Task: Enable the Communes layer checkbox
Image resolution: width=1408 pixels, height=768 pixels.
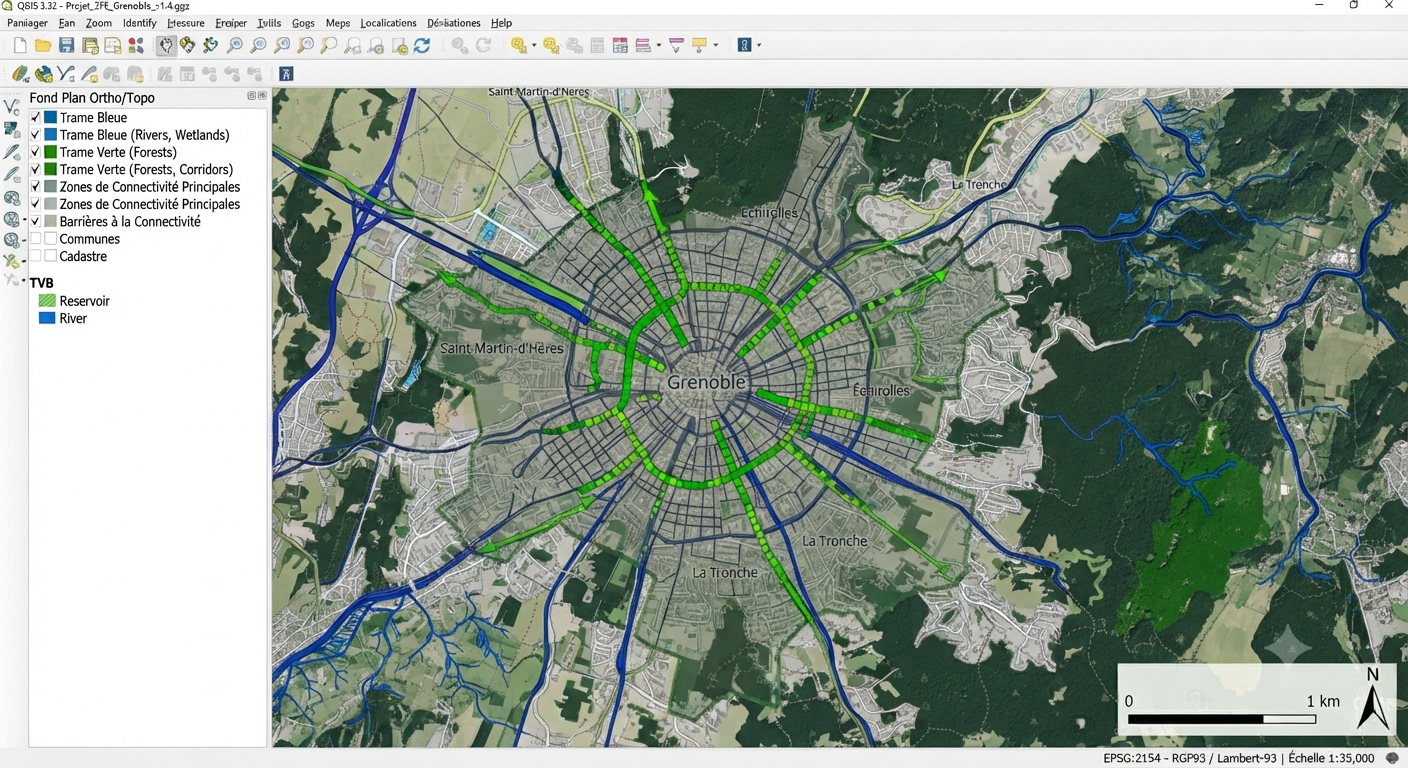Action: tap(36, 239)
